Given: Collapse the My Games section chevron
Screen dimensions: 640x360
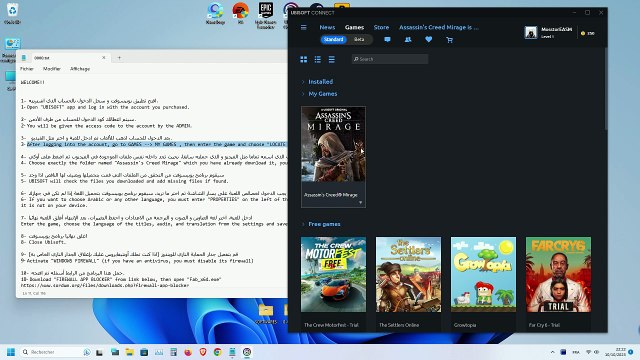Looking at the screenshot, I should [x=303, y=94].
